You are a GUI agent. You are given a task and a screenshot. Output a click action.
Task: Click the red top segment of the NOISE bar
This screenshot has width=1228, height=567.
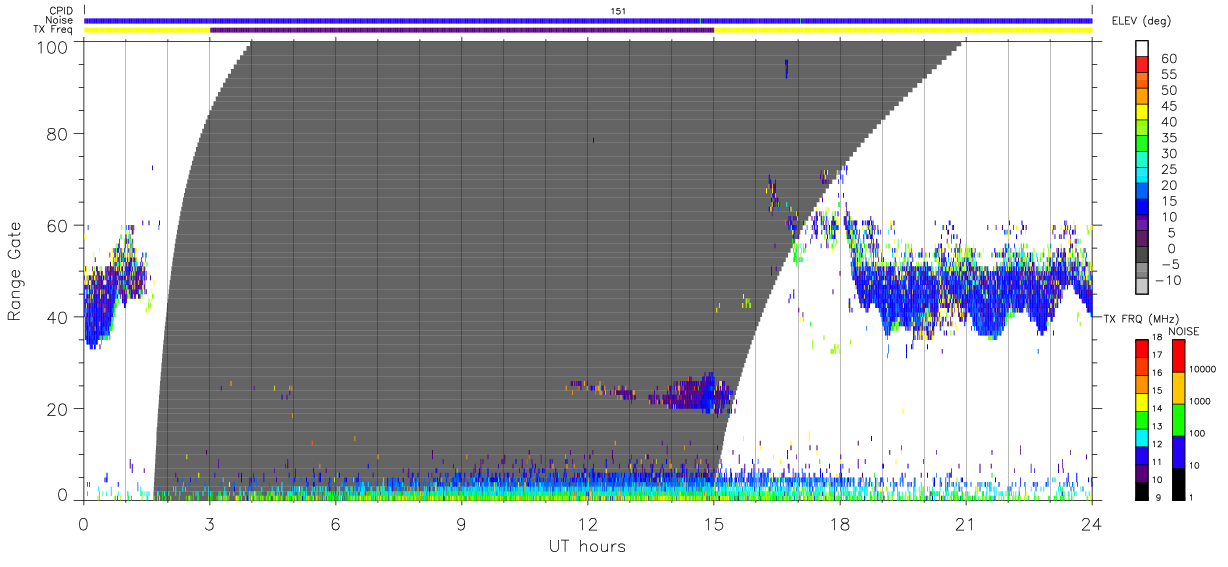click(1178, 356)
